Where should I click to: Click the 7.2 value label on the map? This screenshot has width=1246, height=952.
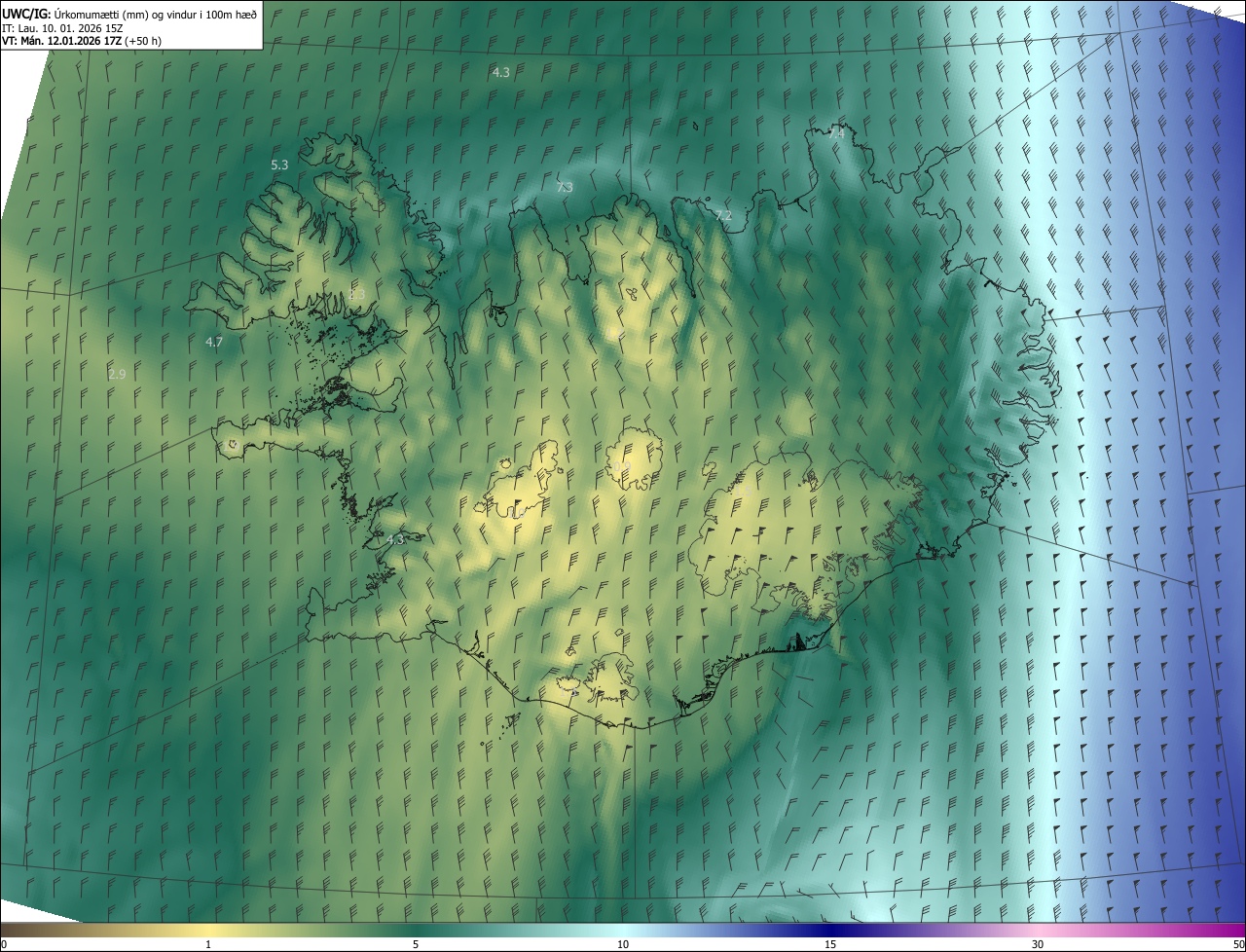(723, 215)
